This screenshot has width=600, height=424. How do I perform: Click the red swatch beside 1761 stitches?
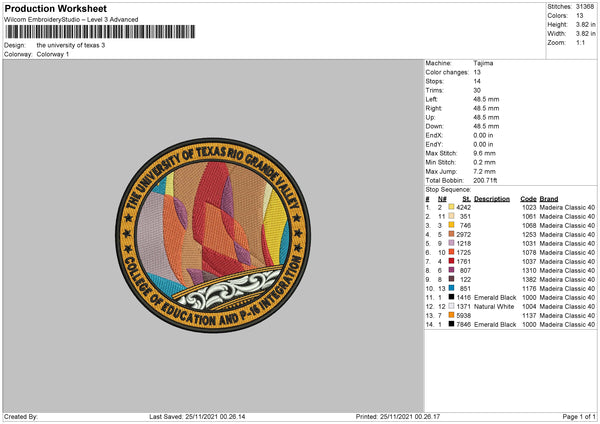[451, 261]
